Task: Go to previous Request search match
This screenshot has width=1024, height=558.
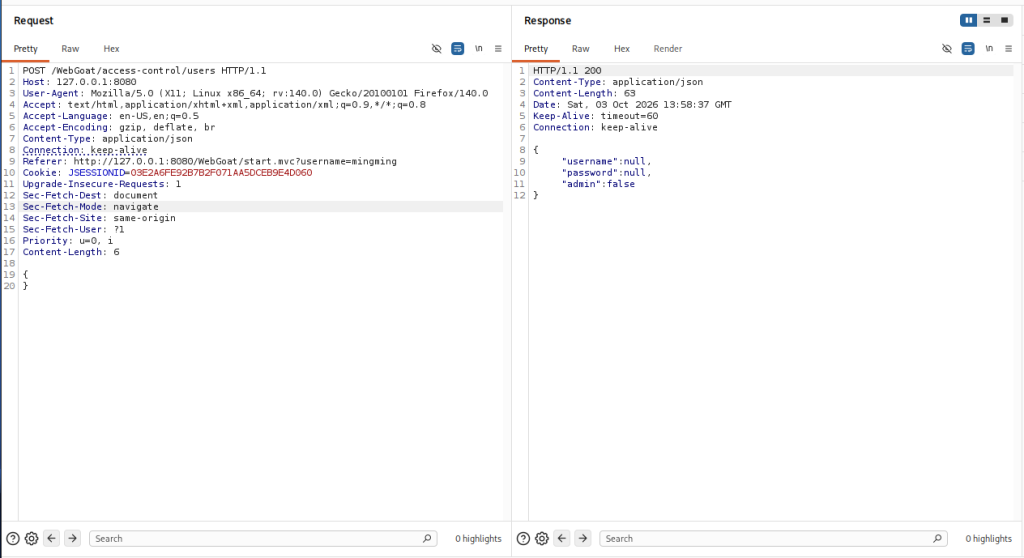Action: pyautogui.click(x=52, y=538)
